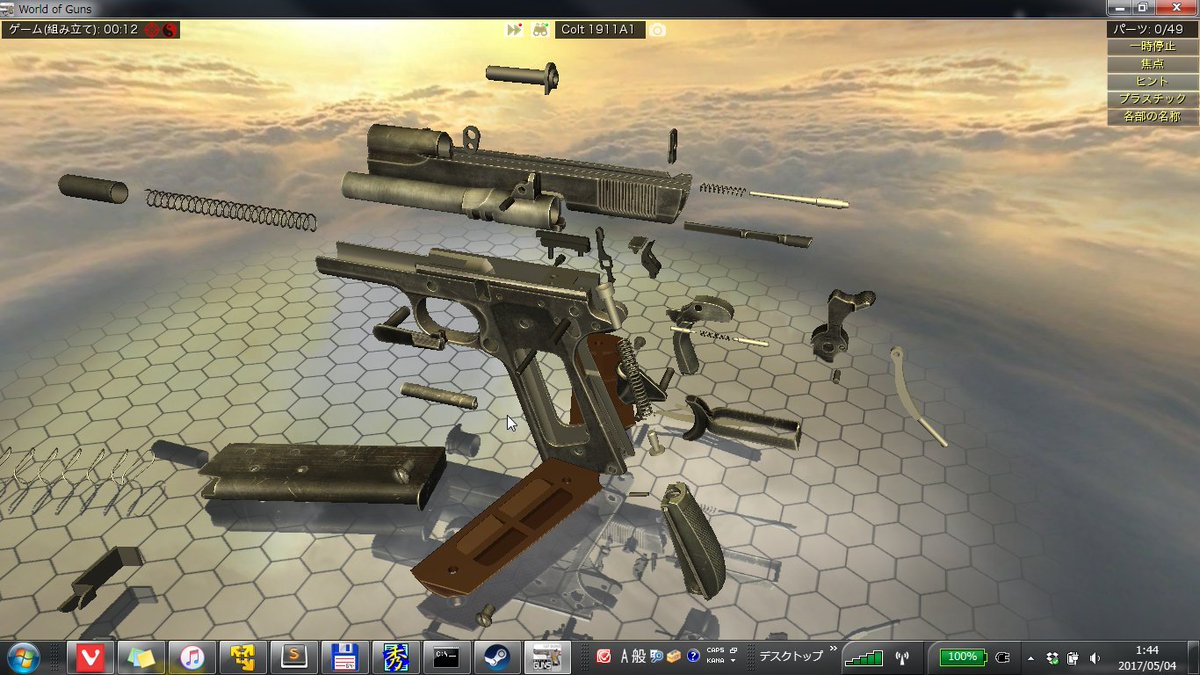Click the red diamond icon beside the timer
The width and height of the screenshot is (1200, 675).
tap(152, 30)
